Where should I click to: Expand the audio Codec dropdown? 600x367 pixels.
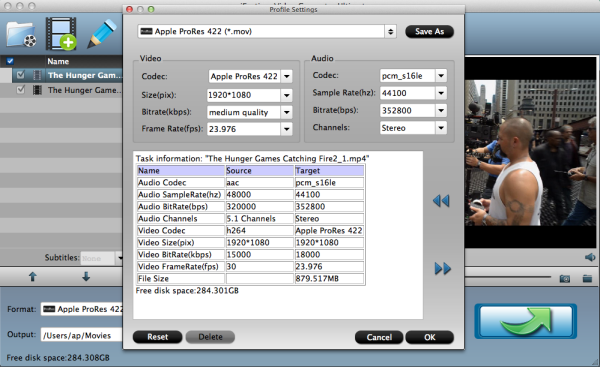tap(441, 75)
